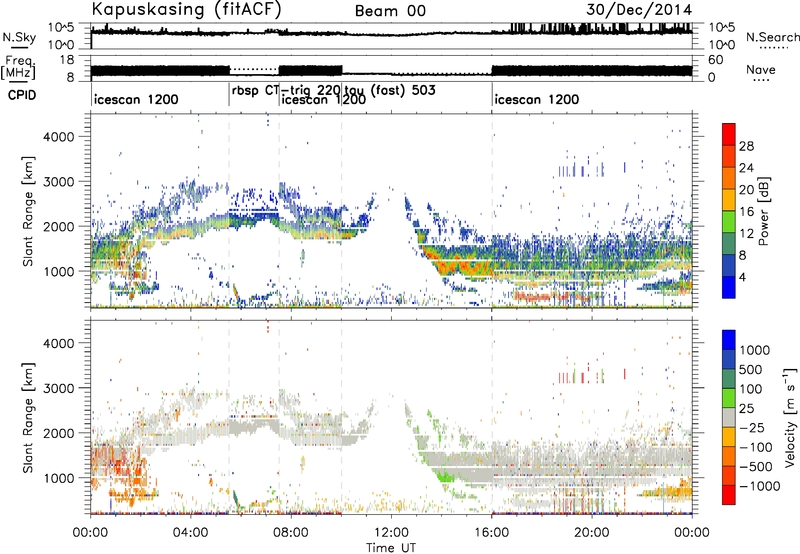Click the "Velocity [m s-1]" color bar title
The height and width of the screenshot is (554, 800).
(x=790, y=416)
